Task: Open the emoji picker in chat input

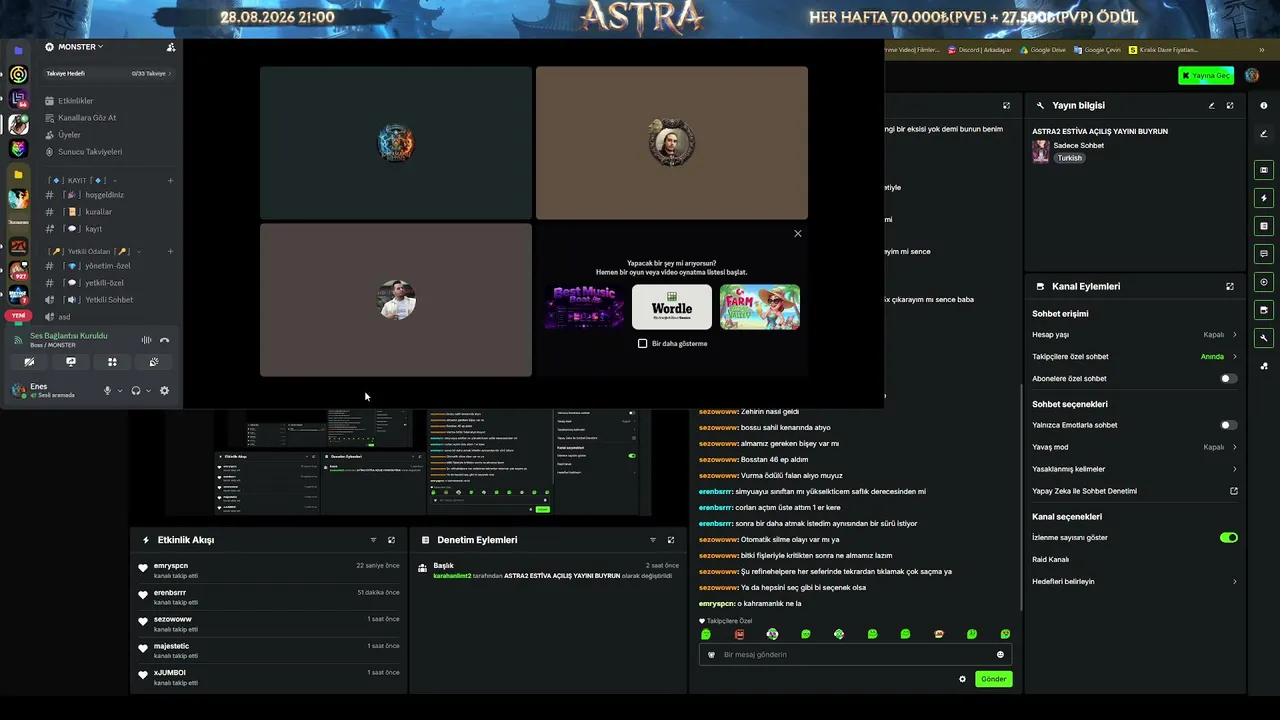Action: [1000, 655]
